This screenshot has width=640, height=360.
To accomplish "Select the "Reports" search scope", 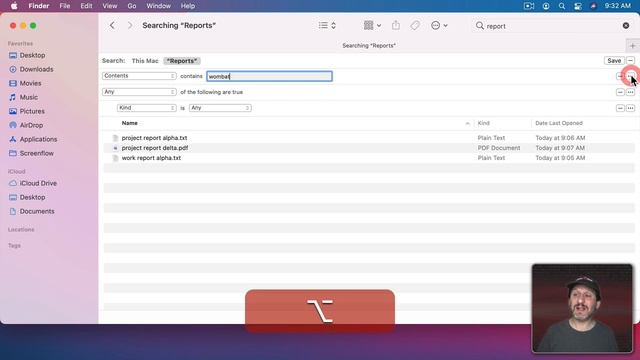I will pos(182,61).
